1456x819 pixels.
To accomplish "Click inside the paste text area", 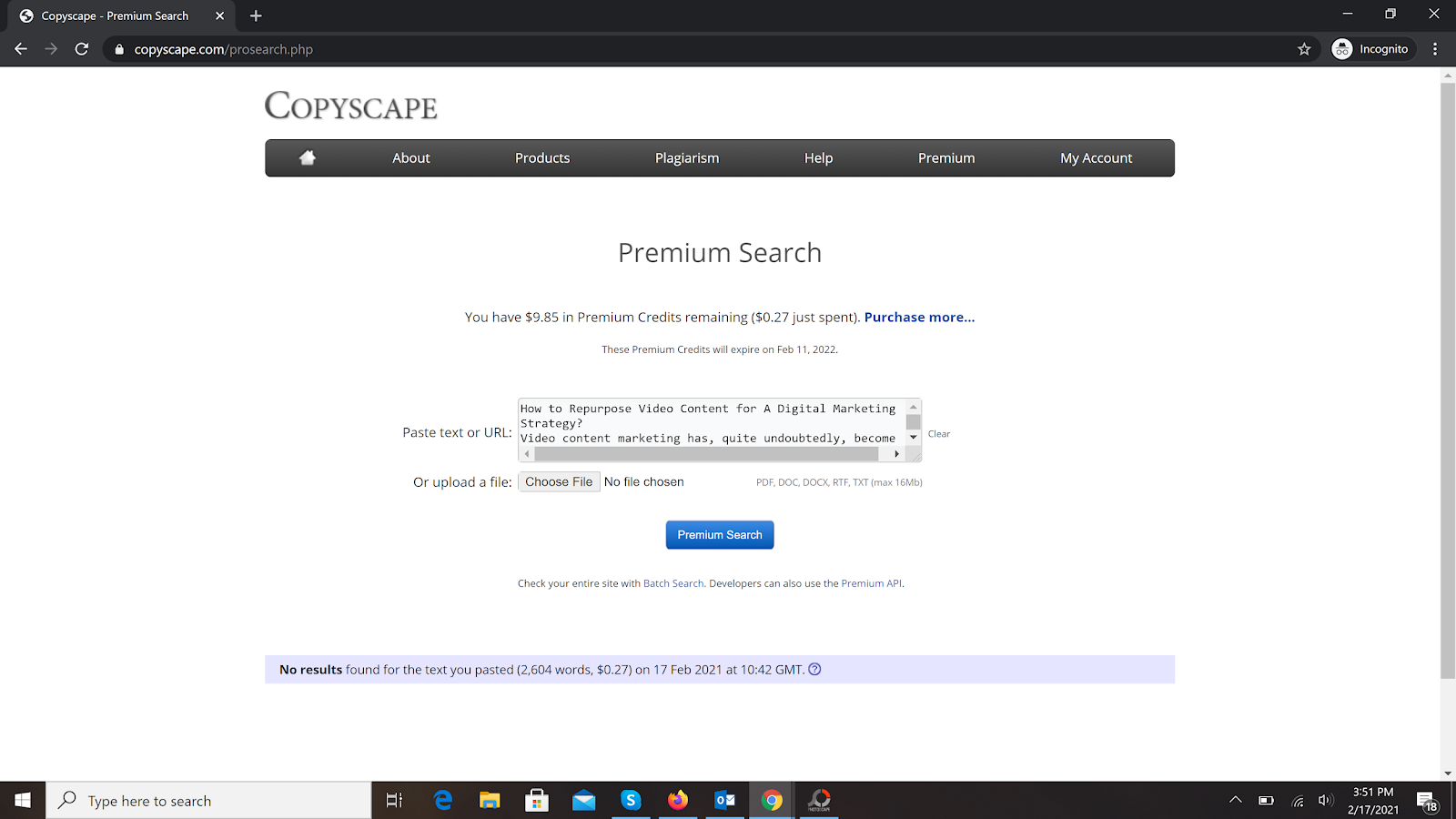I will click(x=712, y=423).
